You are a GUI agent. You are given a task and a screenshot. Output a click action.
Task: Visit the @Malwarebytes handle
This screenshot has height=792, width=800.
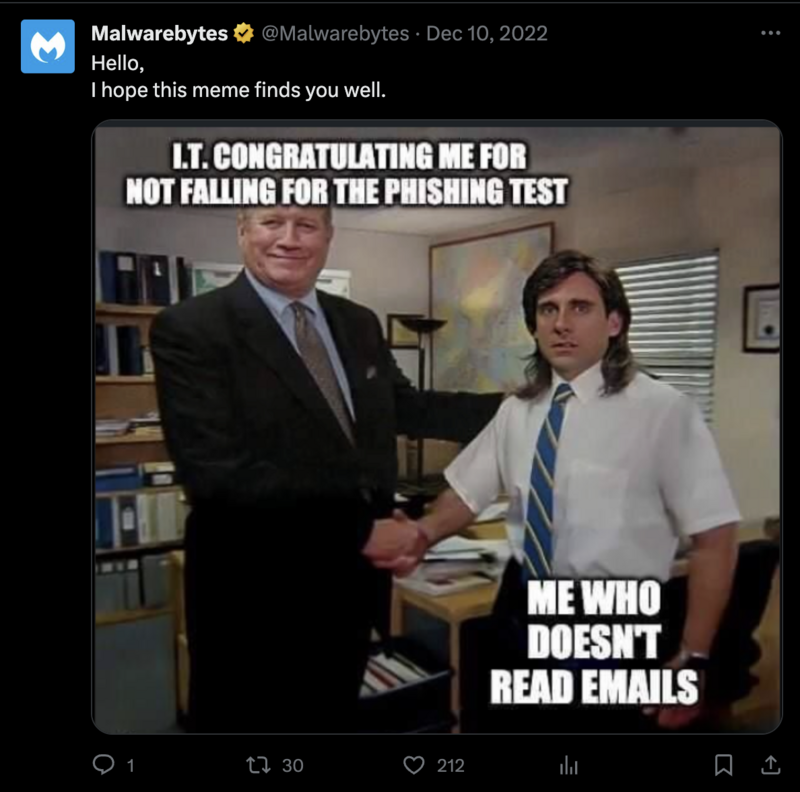coord(330,32)
